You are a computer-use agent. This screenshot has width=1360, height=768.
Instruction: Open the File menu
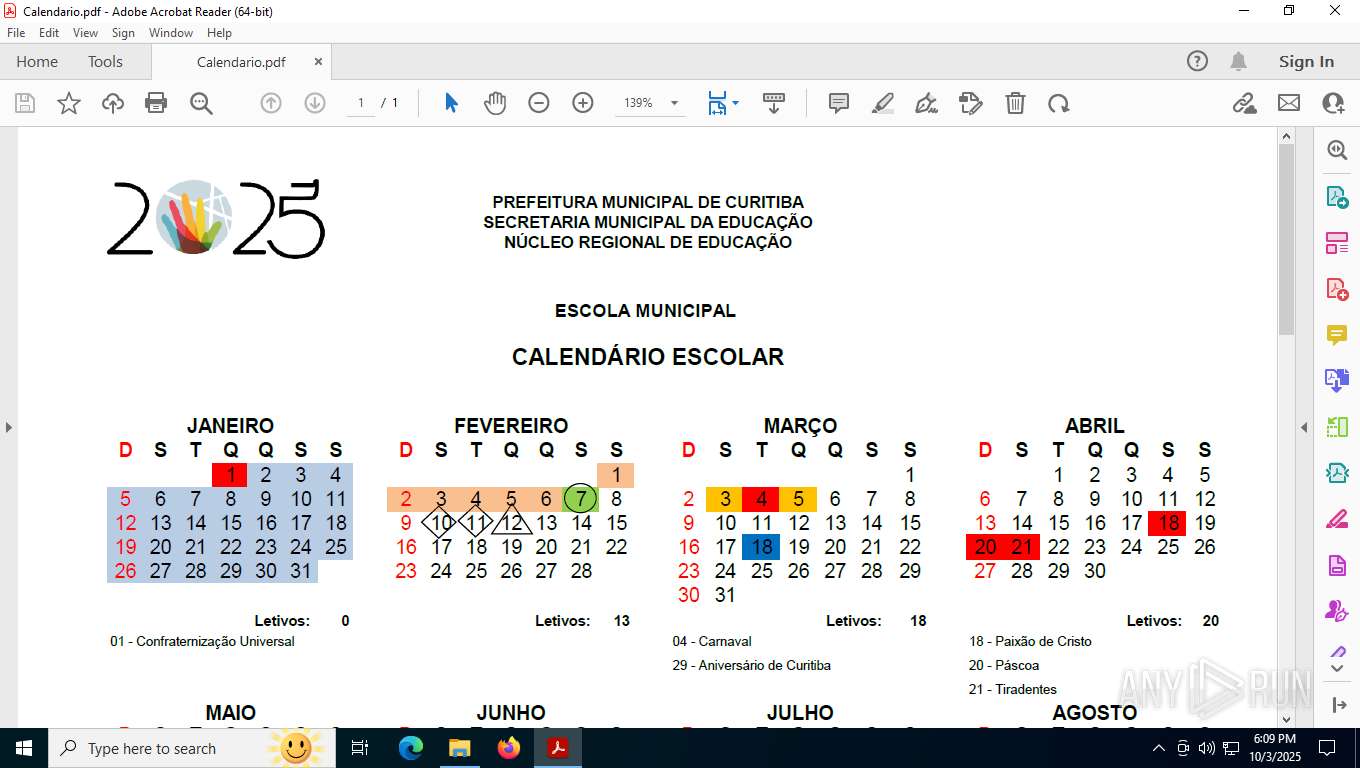click(x=16, y=33)
